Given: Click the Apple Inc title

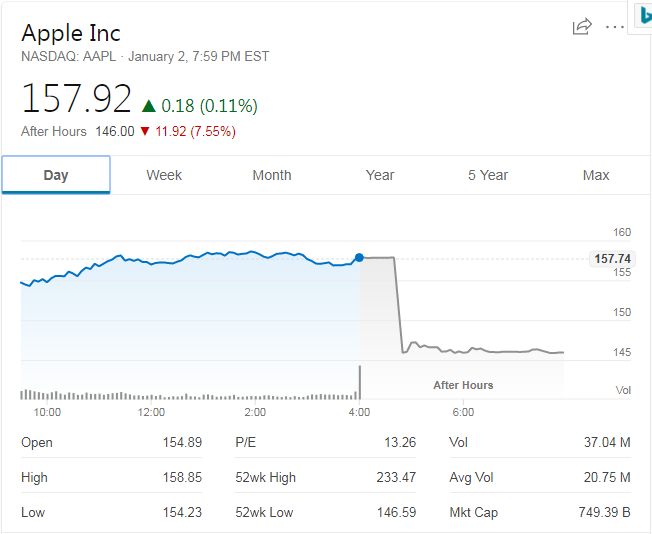Looking at the screenshot, I should tap(71, 33).
